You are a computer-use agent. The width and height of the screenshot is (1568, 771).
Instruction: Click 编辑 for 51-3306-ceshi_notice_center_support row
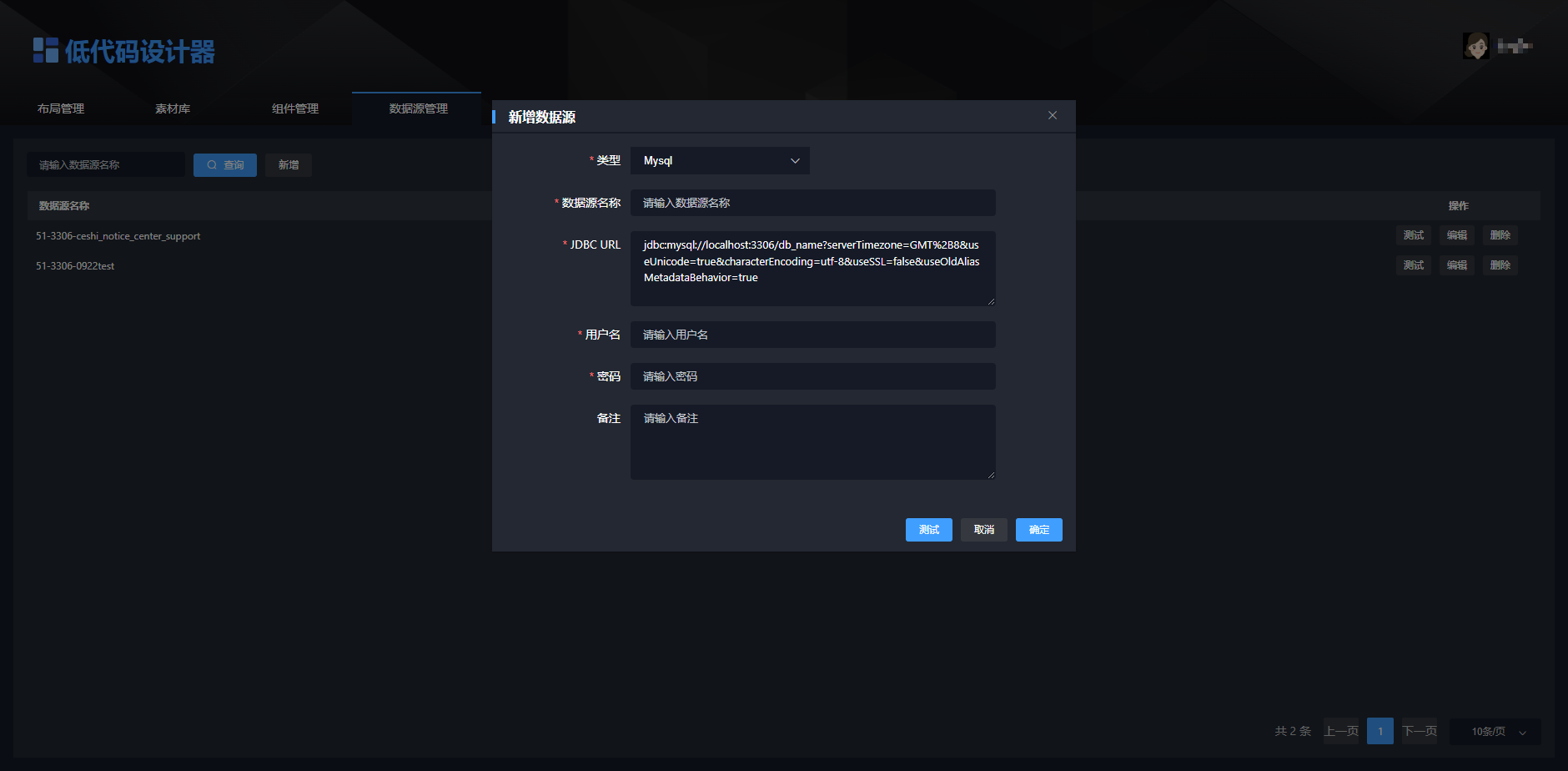click(1457, 235)
